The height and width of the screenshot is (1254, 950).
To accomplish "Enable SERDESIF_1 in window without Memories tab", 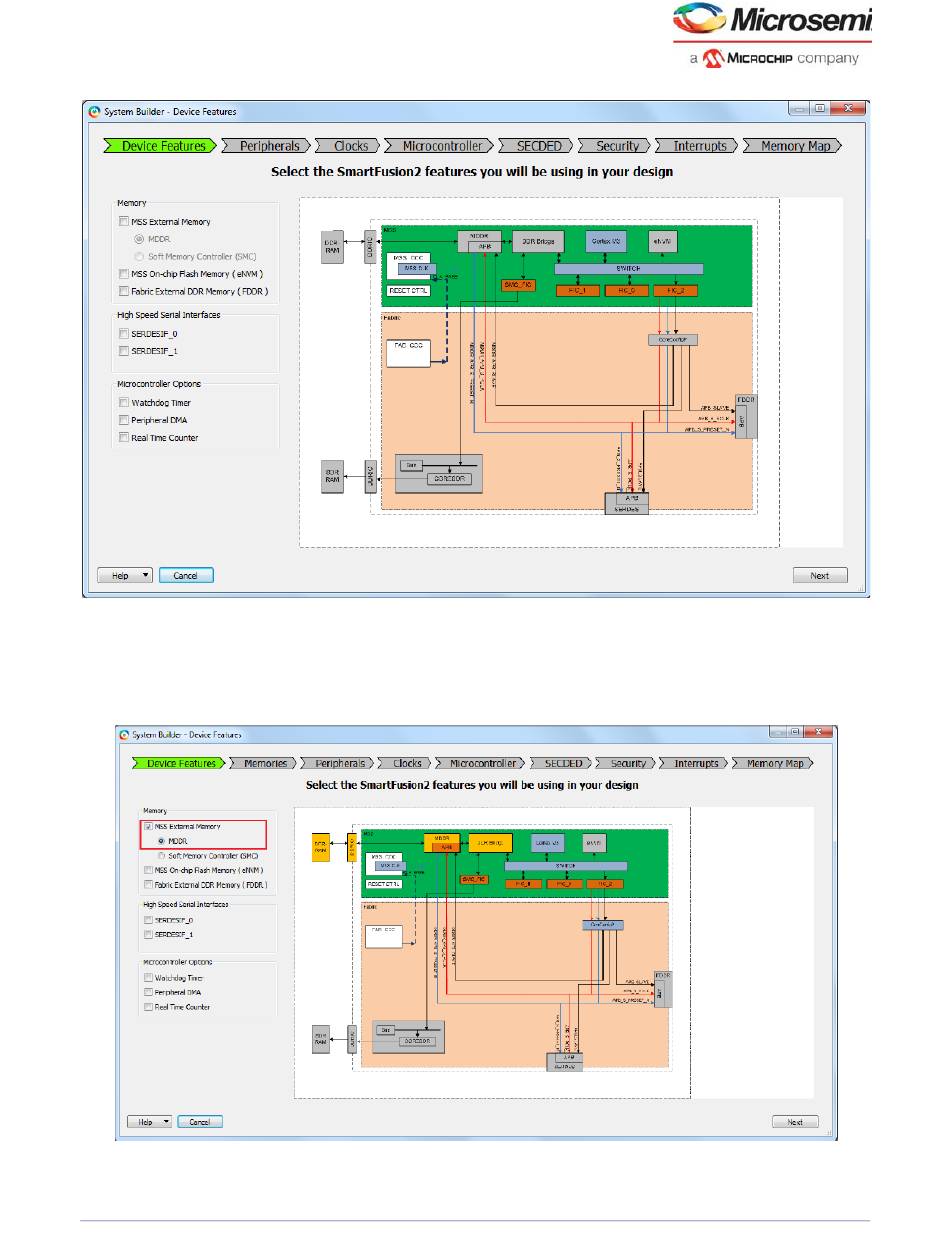I will [123, 351].
